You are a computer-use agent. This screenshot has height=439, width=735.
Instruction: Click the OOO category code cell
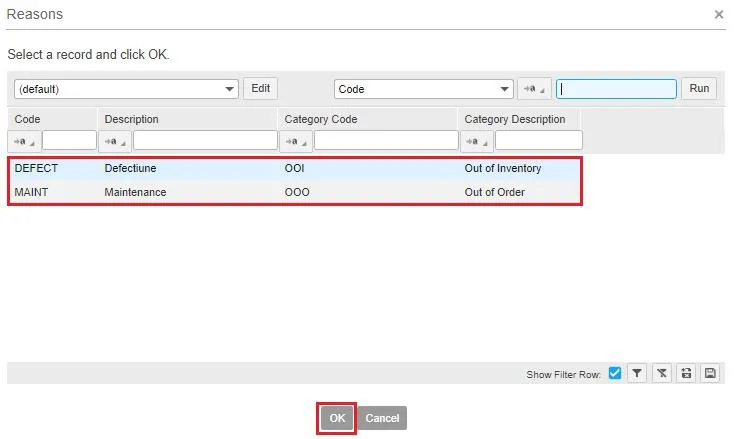pyautogui.click(x=297, y=193)
